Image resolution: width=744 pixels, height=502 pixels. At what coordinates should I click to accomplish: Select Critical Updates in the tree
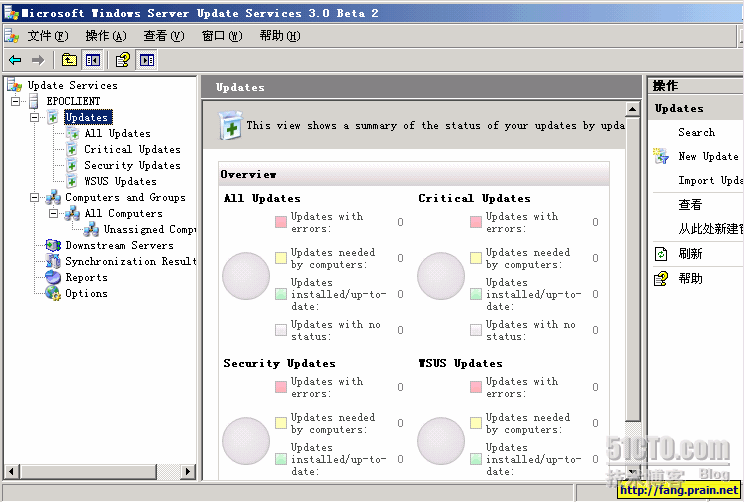point(132,149)
